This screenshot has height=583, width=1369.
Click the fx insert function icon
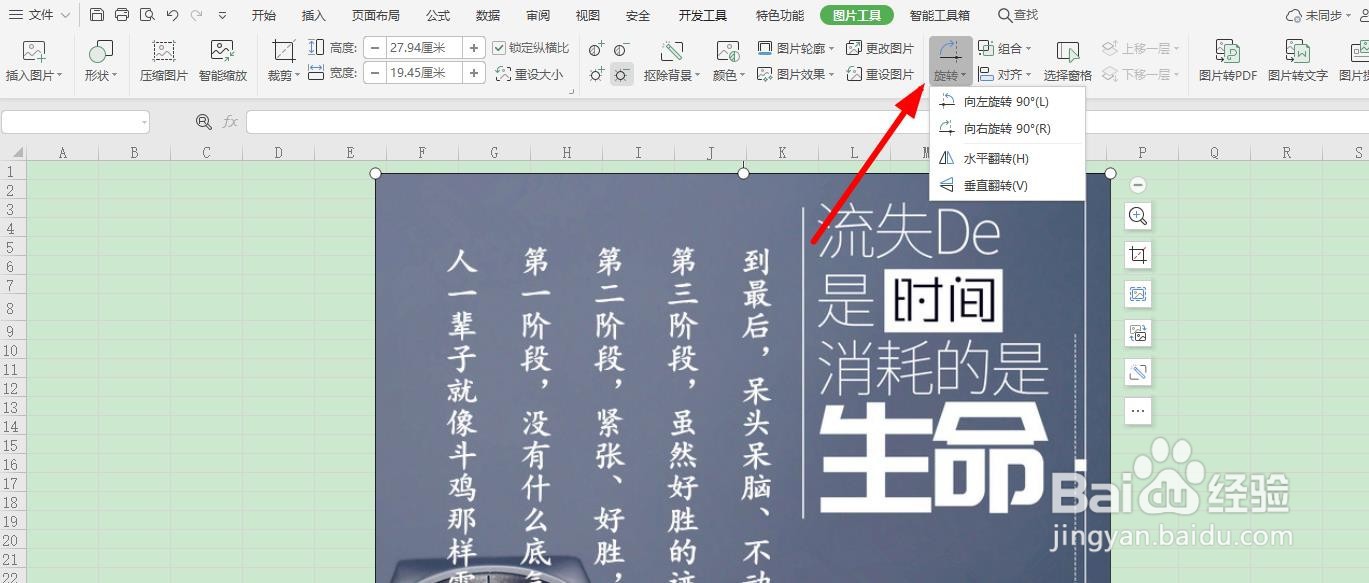click(230, 121)
